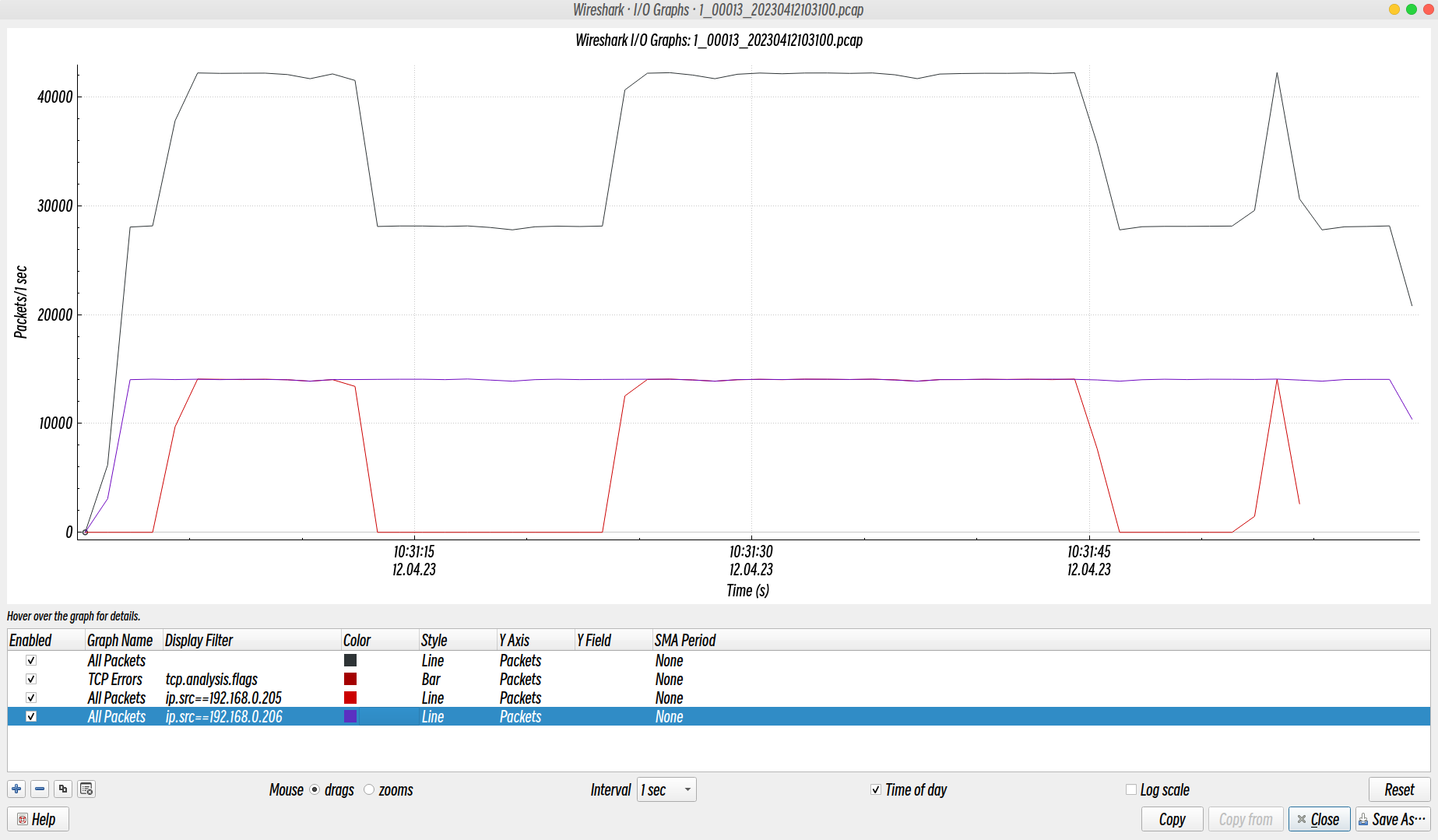Click the Save As export icon

pyautogui.click(x=1364, y=819)
